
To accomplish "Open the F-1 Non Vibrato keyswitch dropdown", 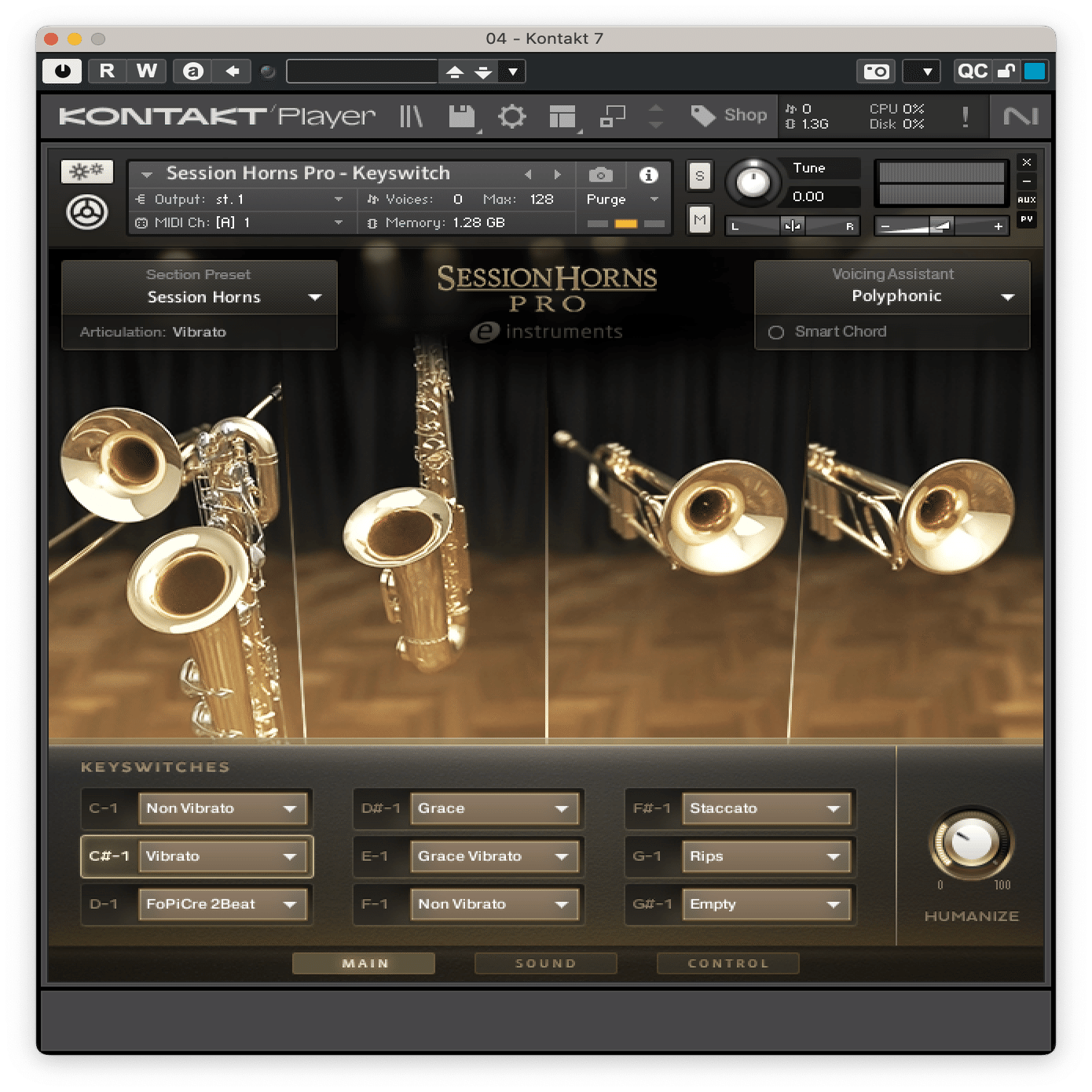I will click(494, 904).
